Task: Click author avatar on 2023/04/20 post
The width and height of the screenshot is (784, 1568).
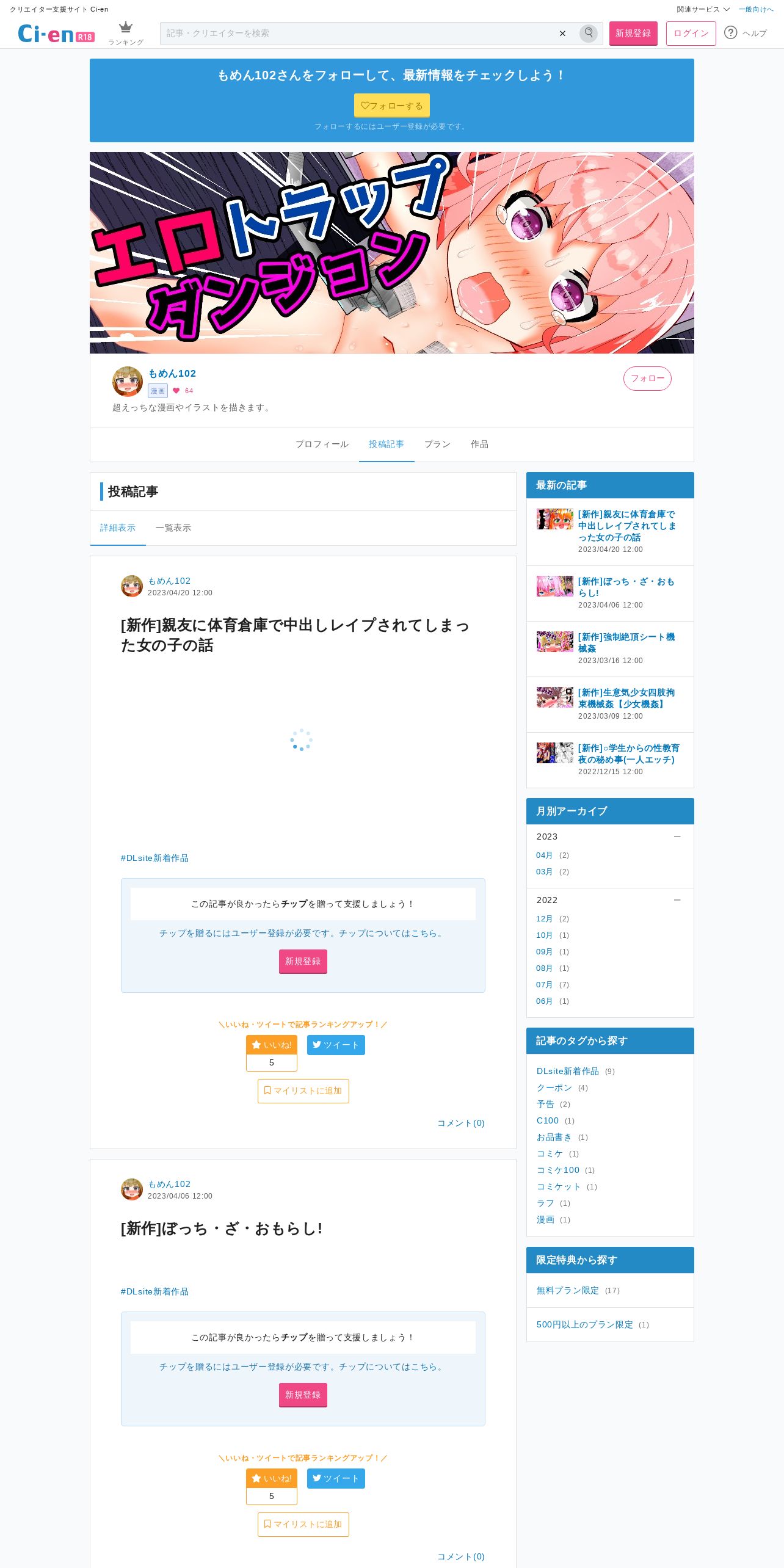Action: click(132, 586)
